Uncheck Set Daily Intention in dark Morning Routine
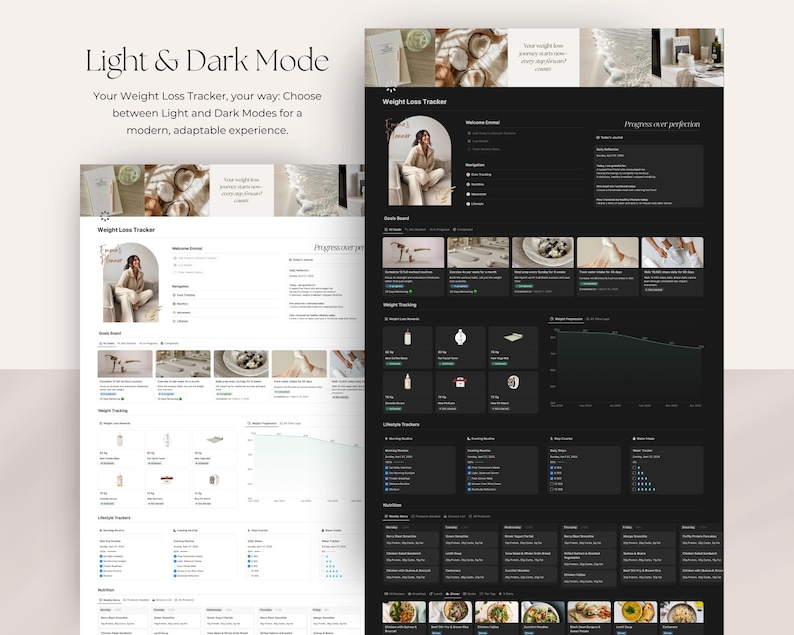794x635 pixels. point(386,468)
